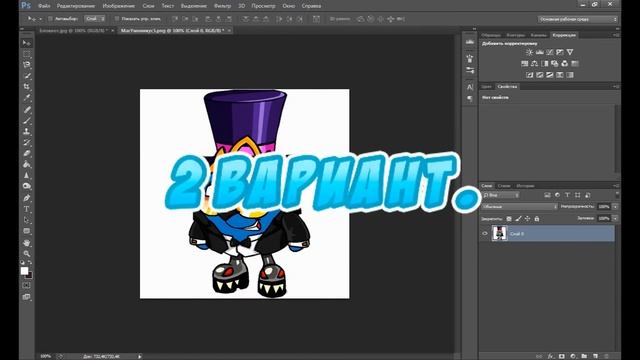Viewport: 640px width, 360px height.
Task: Click the foreground color swatch
Action: 24,271
